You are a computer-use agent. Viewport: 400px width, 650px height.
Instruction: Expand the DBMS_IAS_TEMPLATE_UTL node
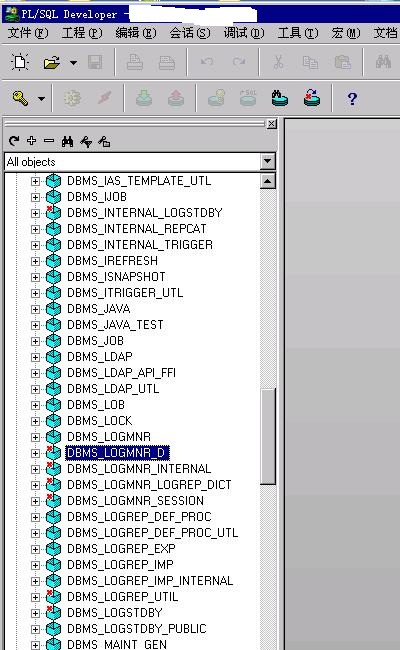[35, 181]
